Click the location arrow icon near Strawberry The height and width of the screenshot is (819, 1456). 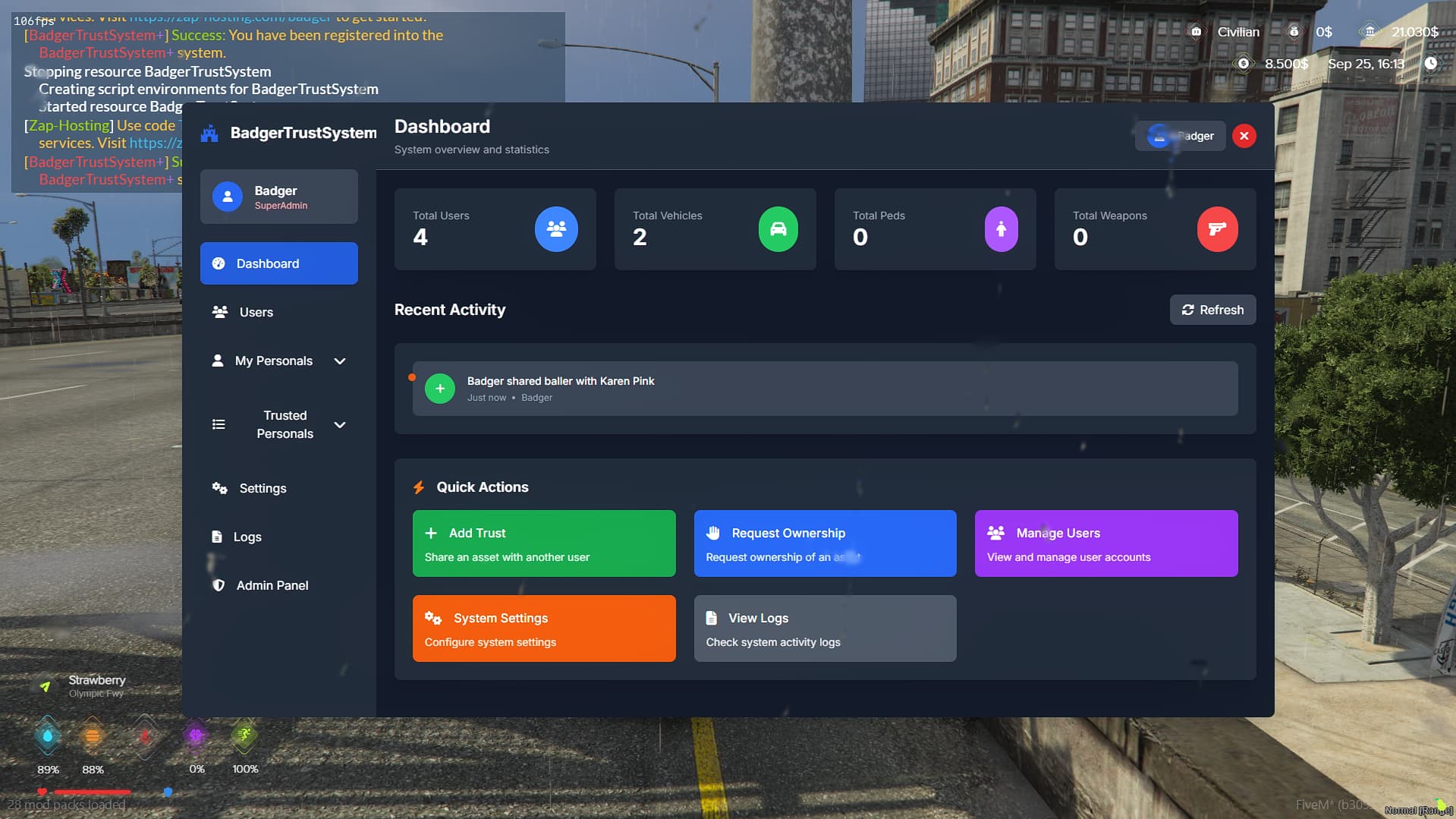[46, 686]
